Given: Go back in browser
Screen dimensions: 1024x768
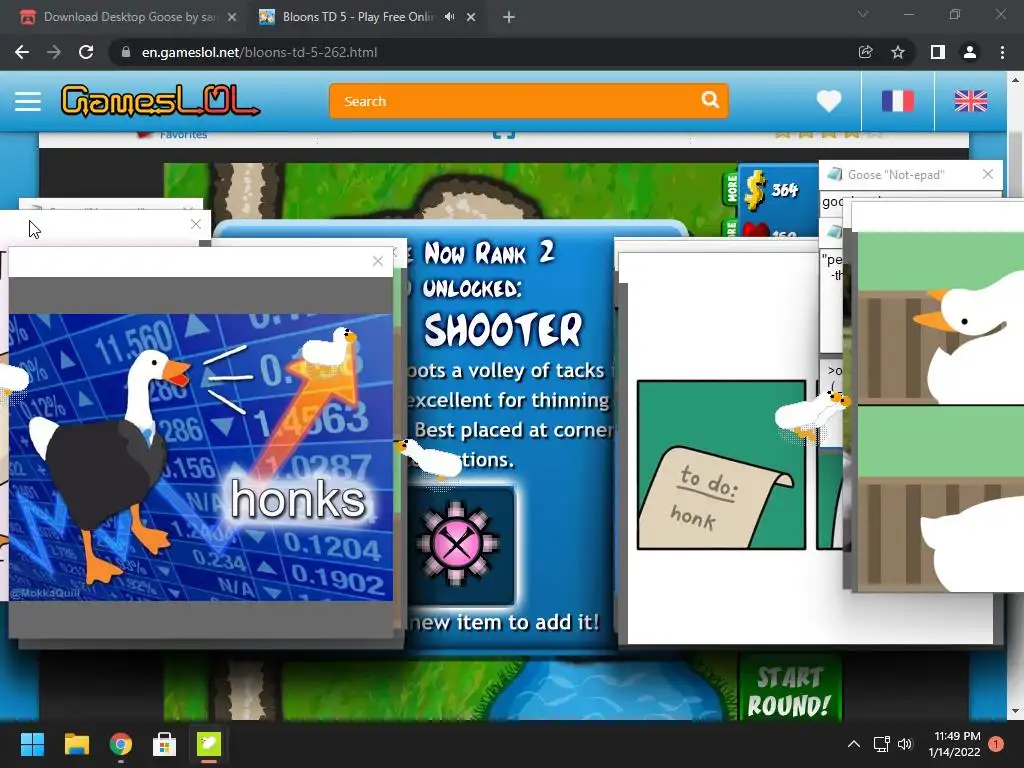Looking at the screenshot, I should [x=22, y=52].
